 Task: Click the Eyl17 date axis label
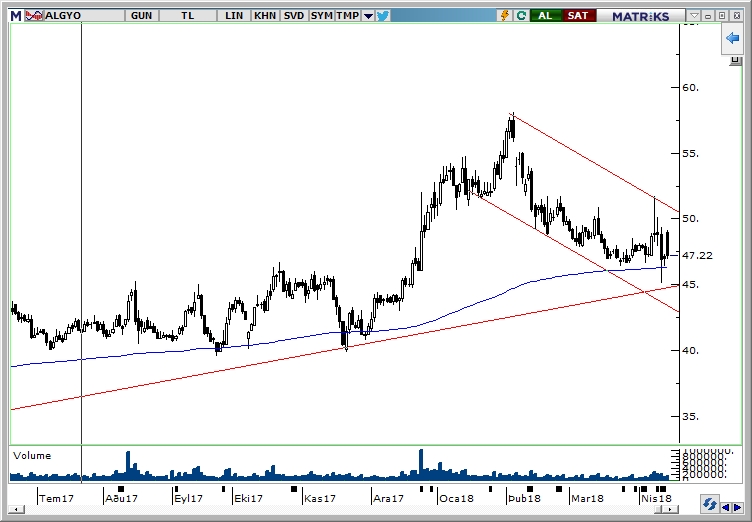tap(188, 498)
